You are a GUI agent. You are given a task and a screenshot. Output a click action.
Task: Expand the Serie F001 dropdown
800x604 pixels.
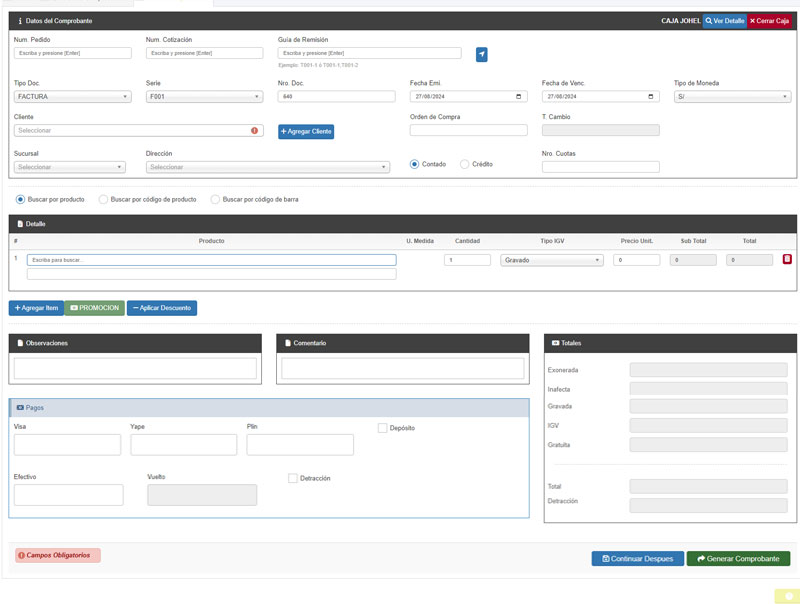(205, 96)
